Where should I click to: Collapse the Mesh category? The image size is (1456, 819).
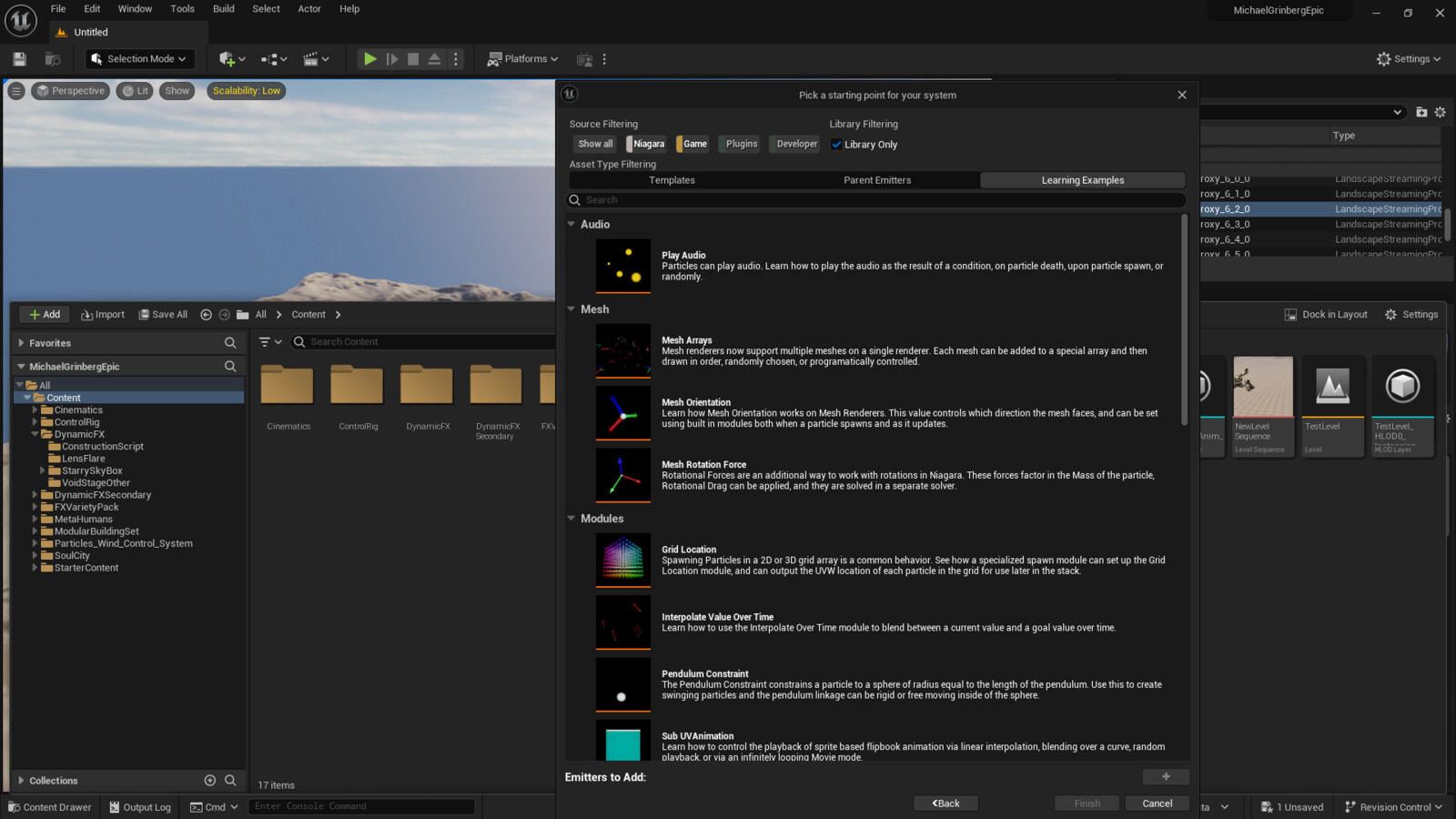571,309
